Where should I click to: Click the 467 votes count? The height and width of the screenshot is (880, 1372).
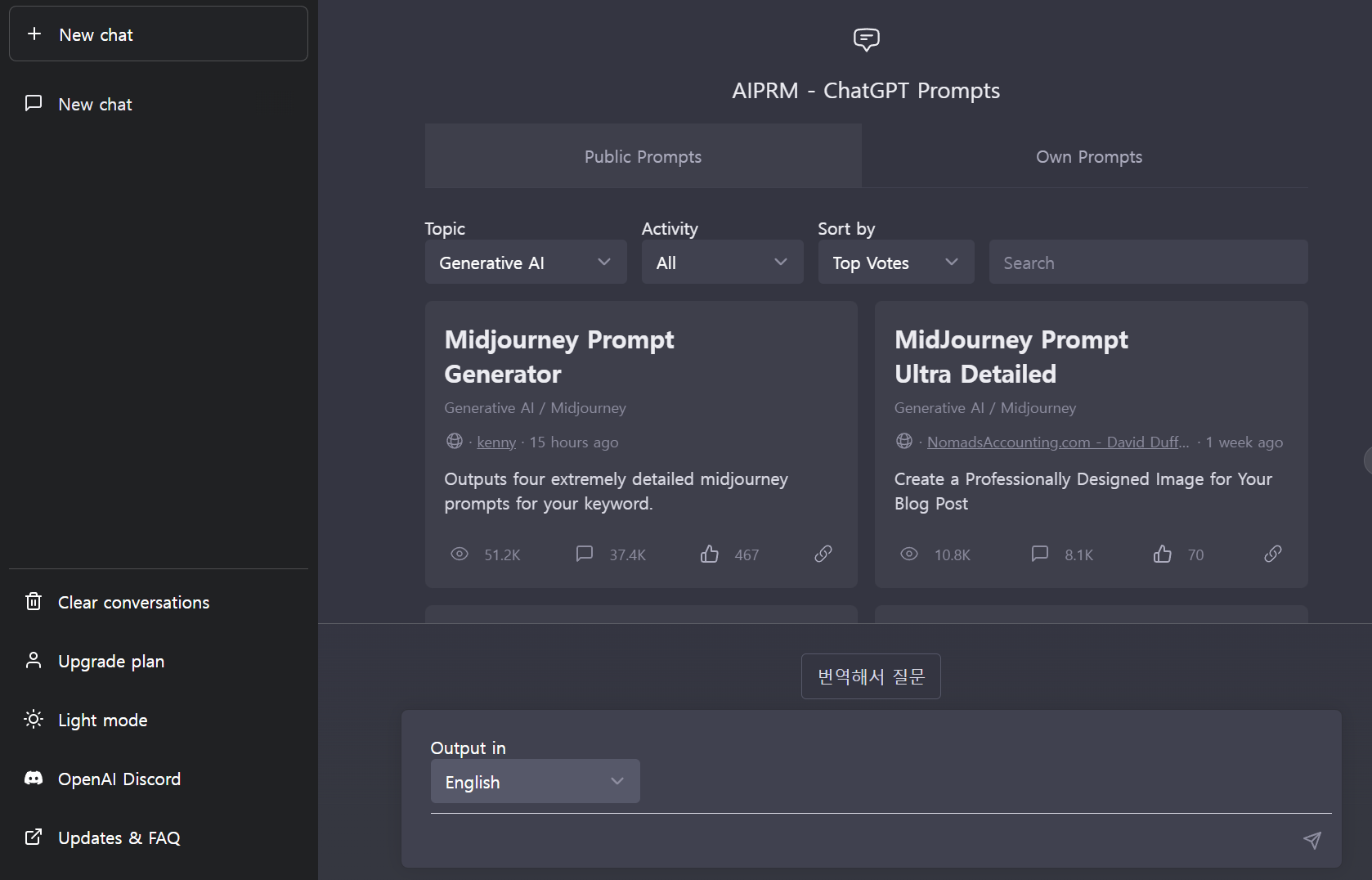(747, 554)
